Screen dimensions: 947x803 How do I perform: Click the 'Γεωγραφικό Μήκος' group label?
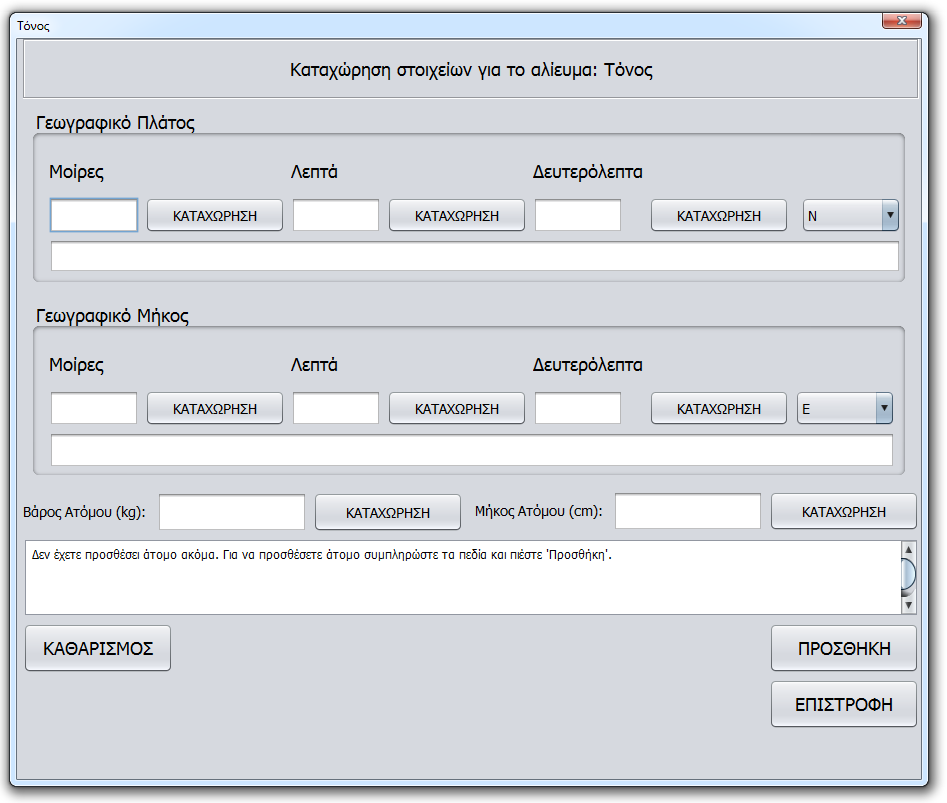coord(112,316)
